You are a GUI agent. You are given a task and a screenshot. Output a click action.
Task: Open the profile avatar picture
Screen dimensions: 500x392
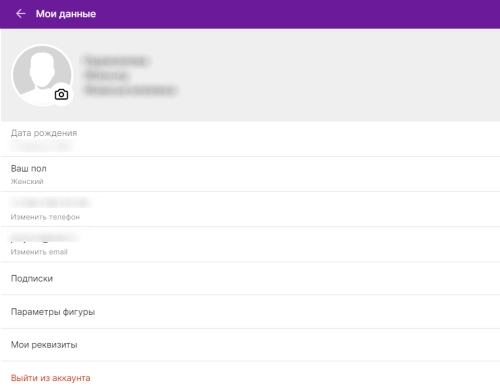(42, 75)
